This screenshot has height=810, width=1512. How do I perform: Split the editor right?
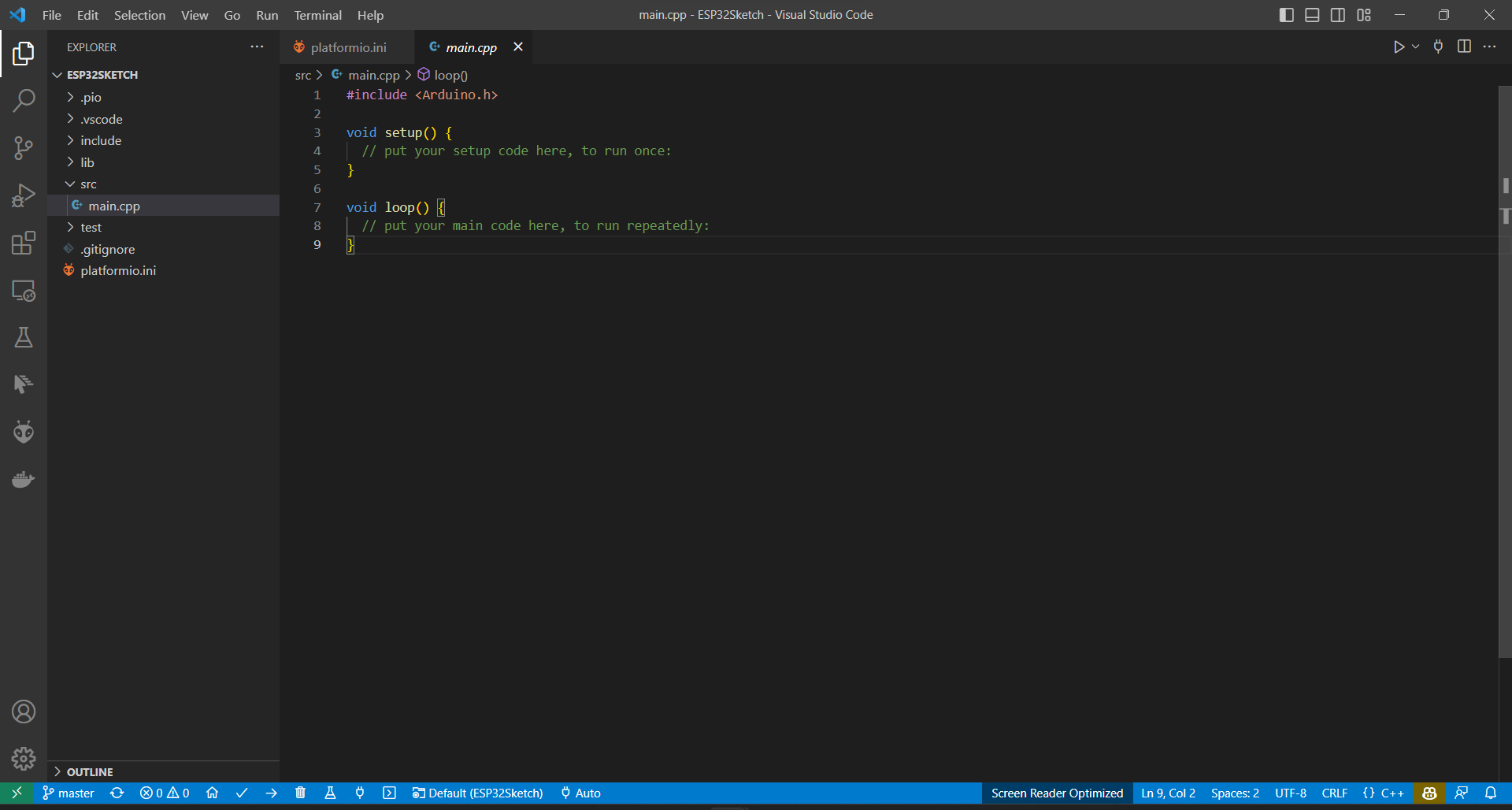point(1464,46)
